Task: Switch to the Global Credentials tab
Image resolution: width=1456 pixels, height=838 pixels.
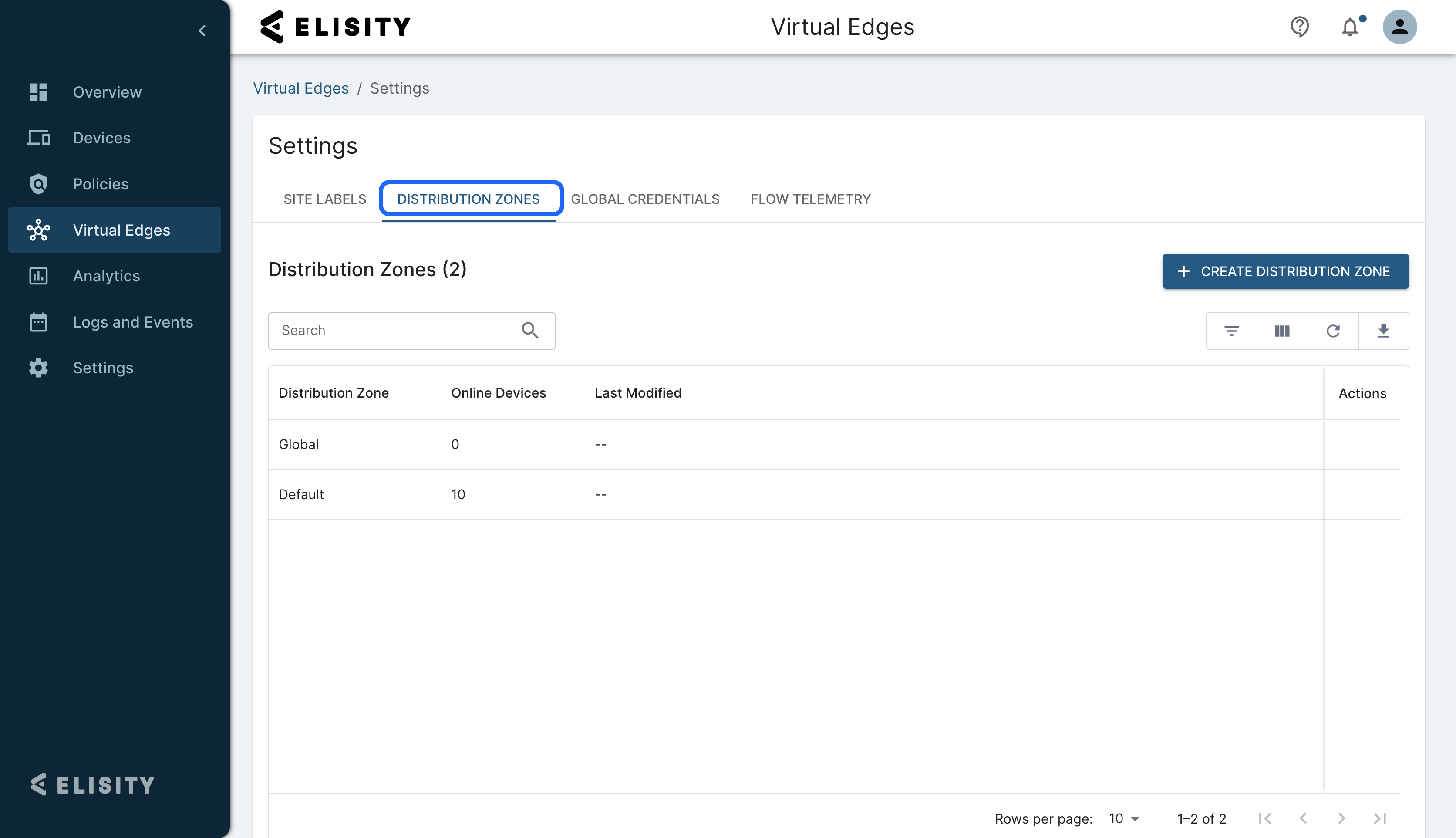Action: [645, 199]
